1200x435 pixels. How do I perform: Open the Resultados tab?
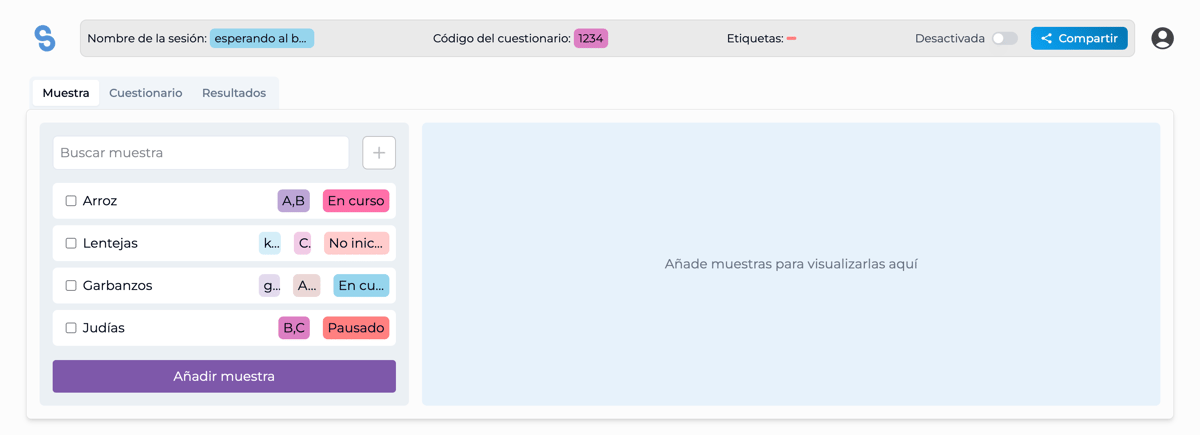pos(234,93)
